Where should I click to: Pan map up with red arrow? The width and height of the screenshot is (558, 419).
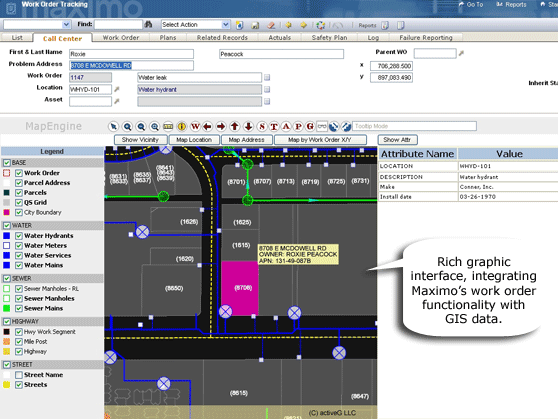coord(235,126)
